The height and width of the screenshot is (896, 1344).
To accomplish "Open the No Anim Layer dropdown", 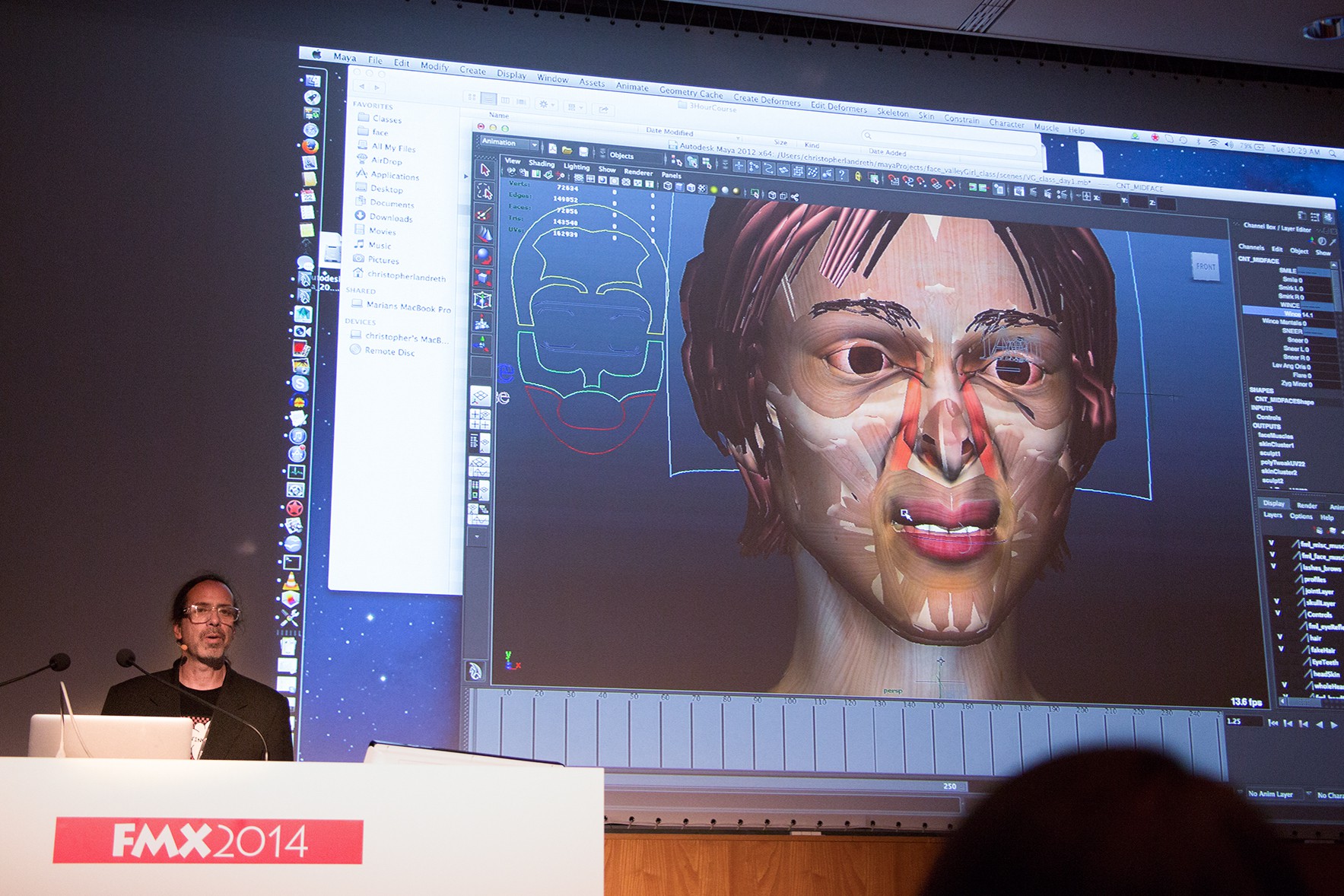I will coord(1276,794).
